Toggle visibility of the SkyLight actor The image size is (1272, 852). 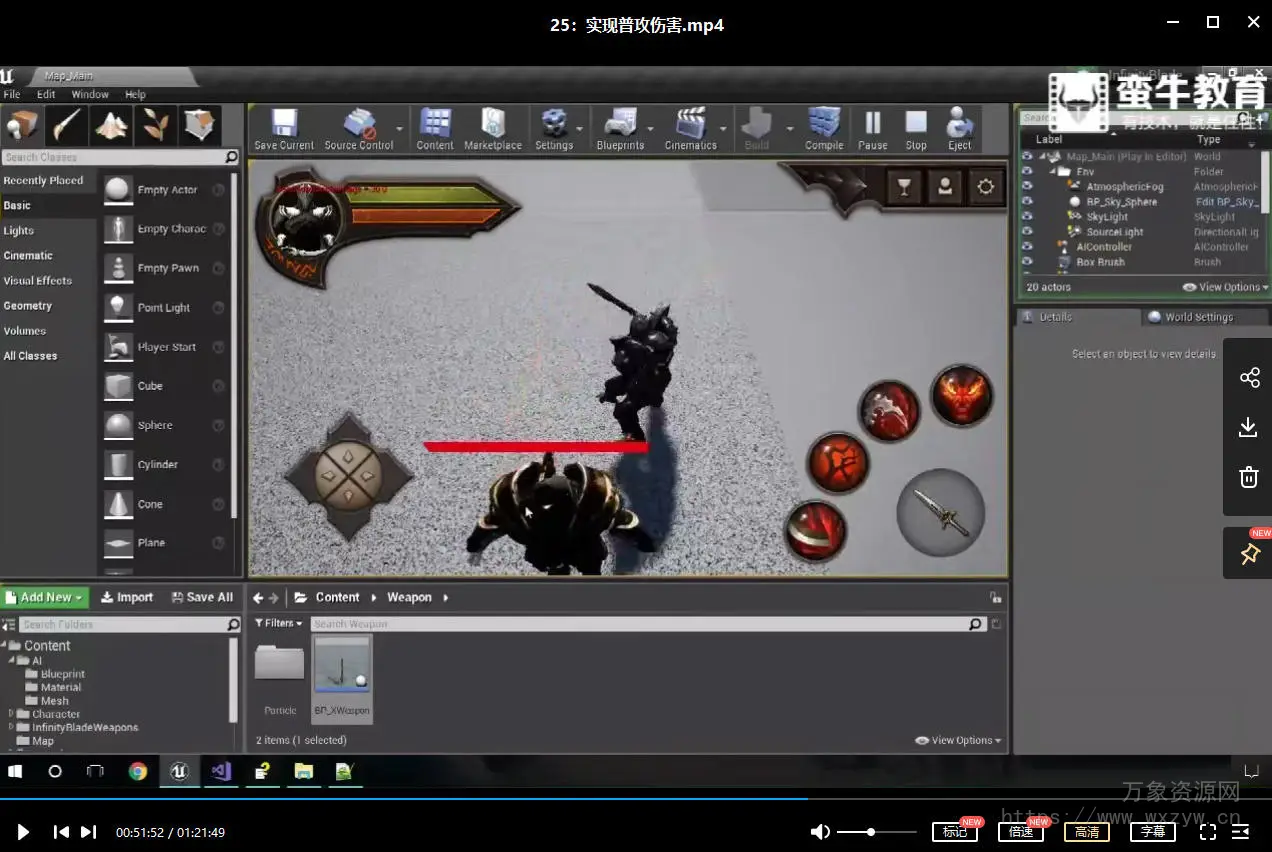pyautogui.click(x=1027, y=217)
